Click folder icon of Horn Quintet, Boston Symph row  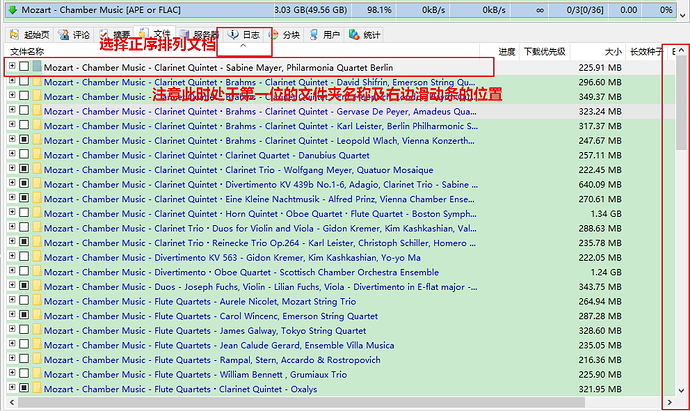pos(37,213)
